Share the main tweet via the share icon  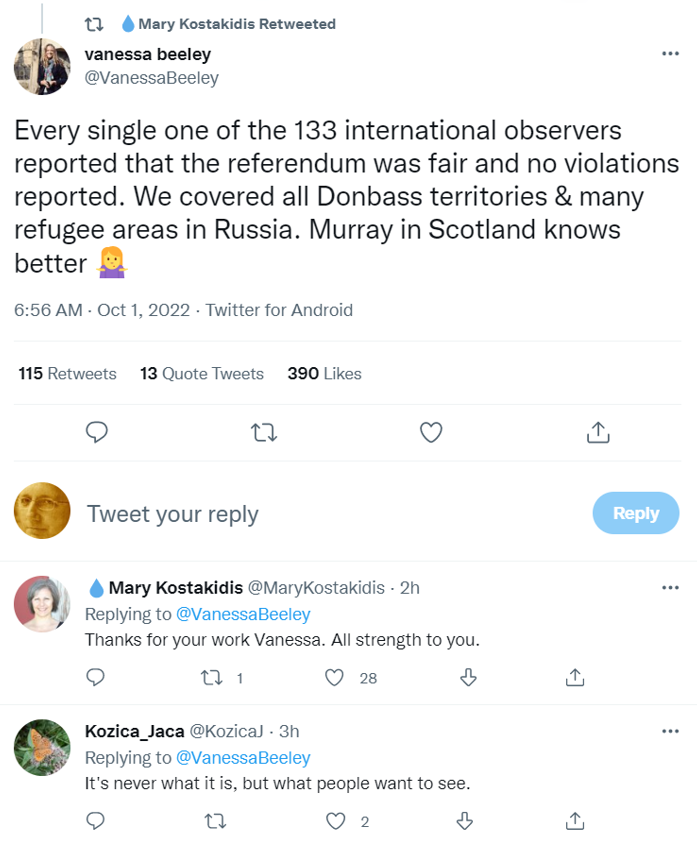[598, 432]
